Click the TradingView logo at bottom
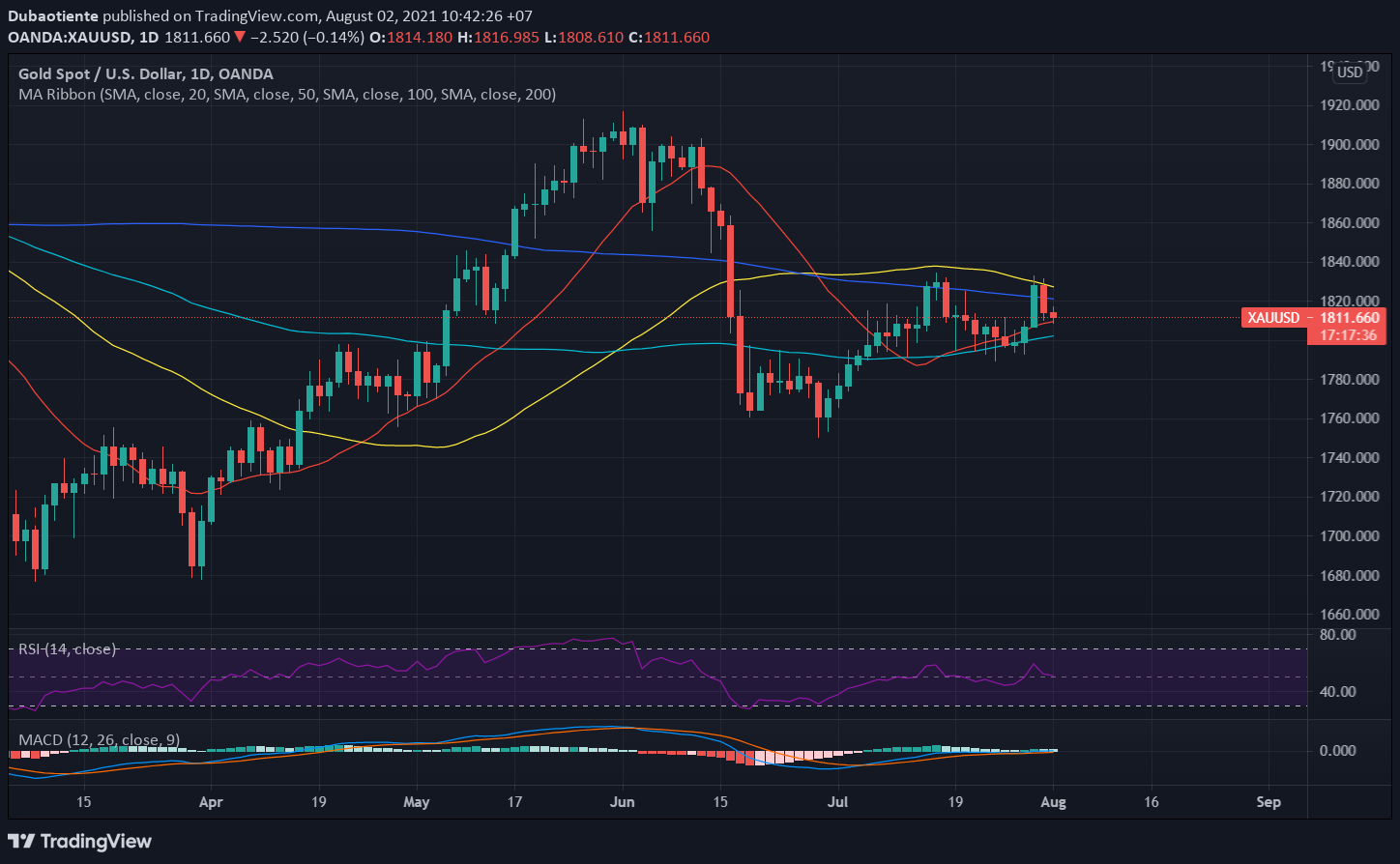 [80, 841]
